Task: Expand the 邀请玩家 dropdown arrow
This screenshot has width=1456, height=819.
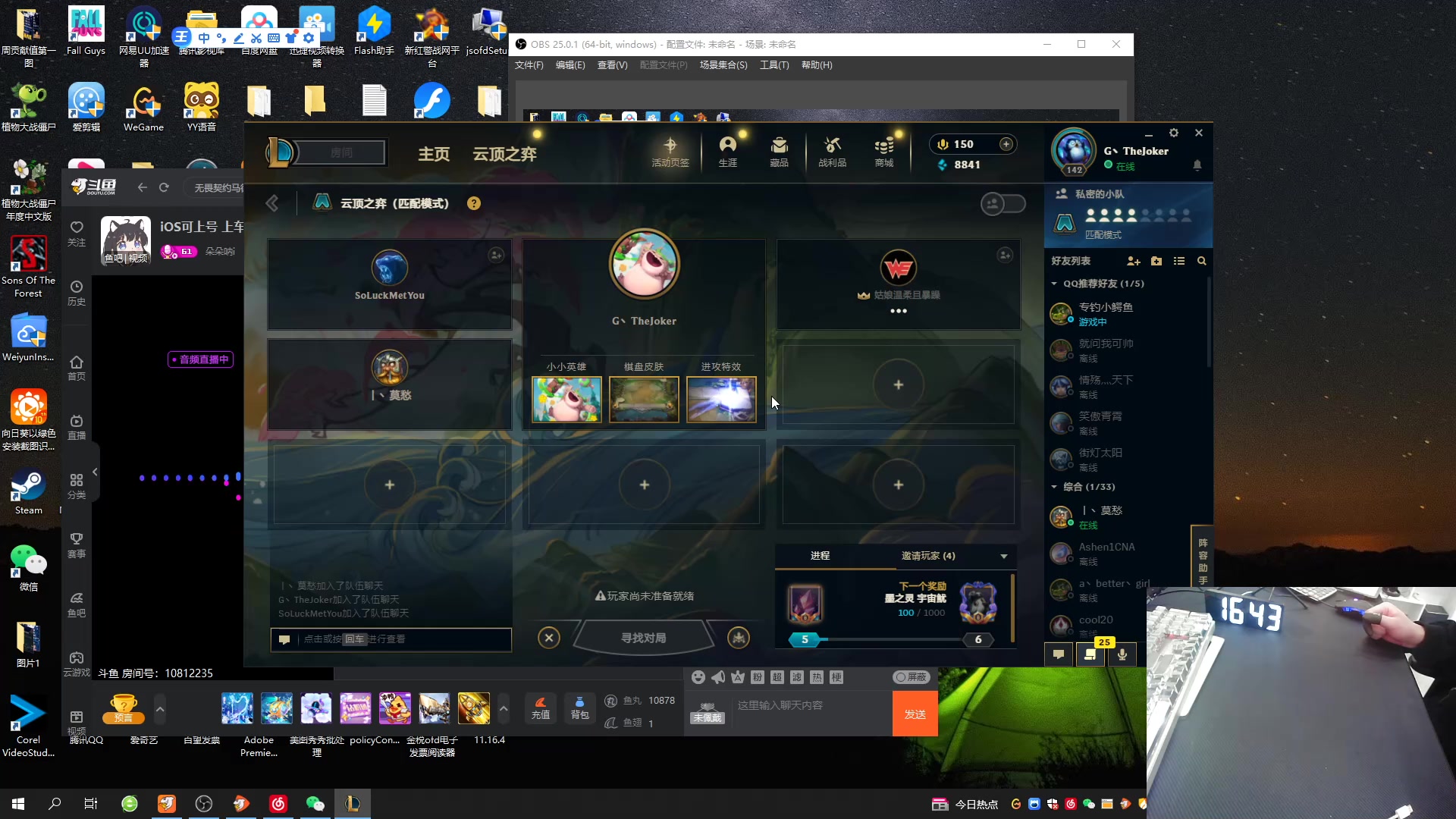Action: point(1004,557)
